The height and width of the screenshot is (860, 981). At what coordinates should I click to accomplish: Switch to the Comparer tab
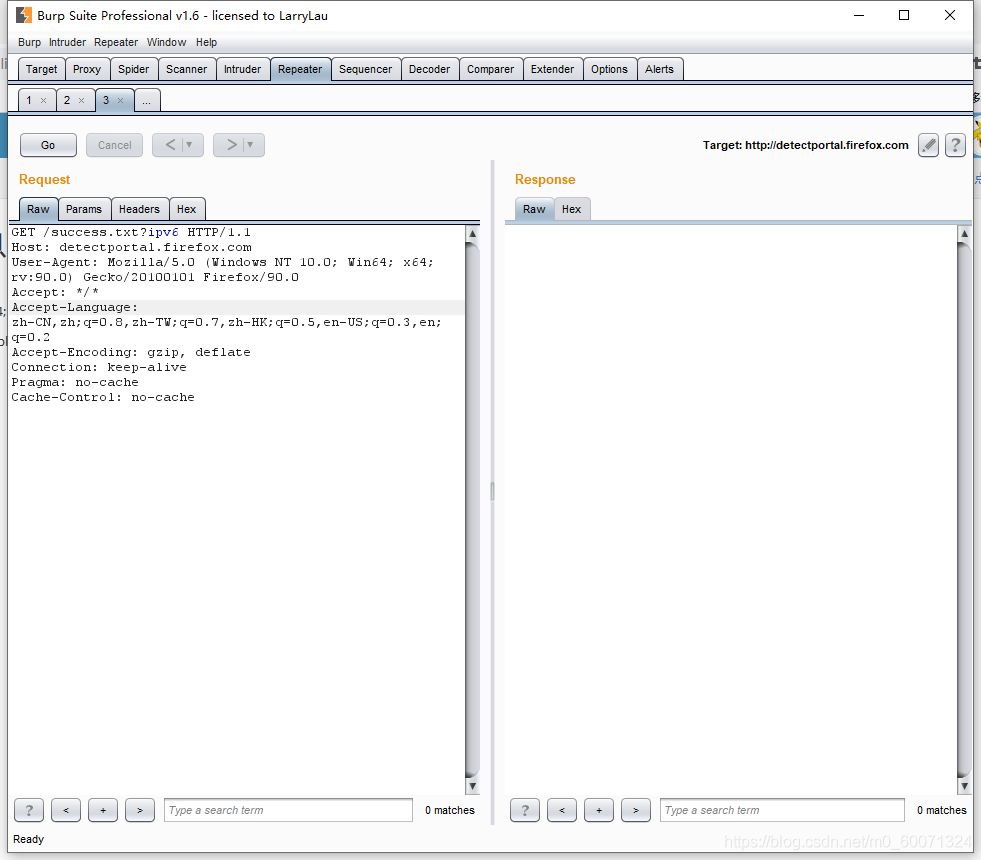(x=490, y=69)
